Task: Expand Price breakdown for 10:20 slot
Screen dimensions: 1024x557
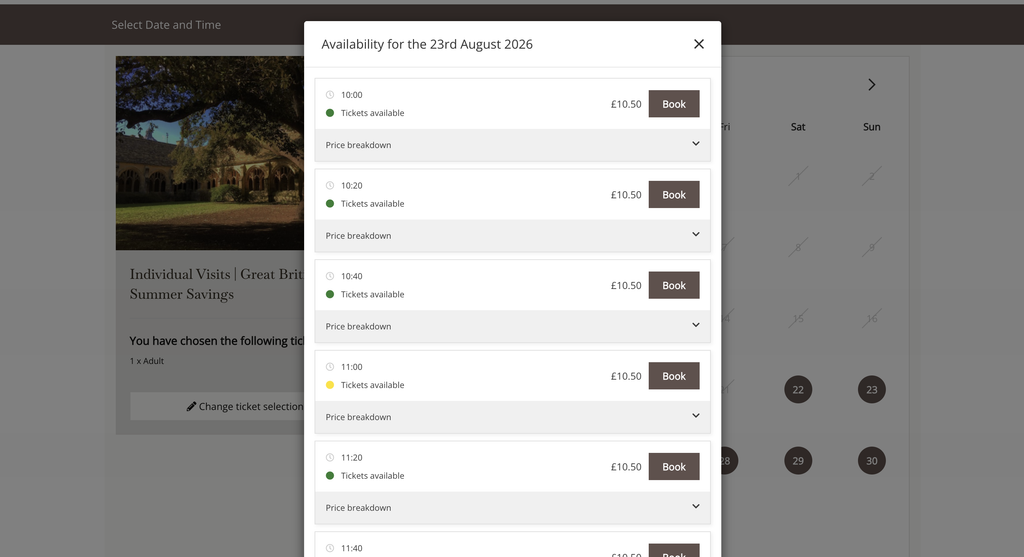Action: point(513,236)
